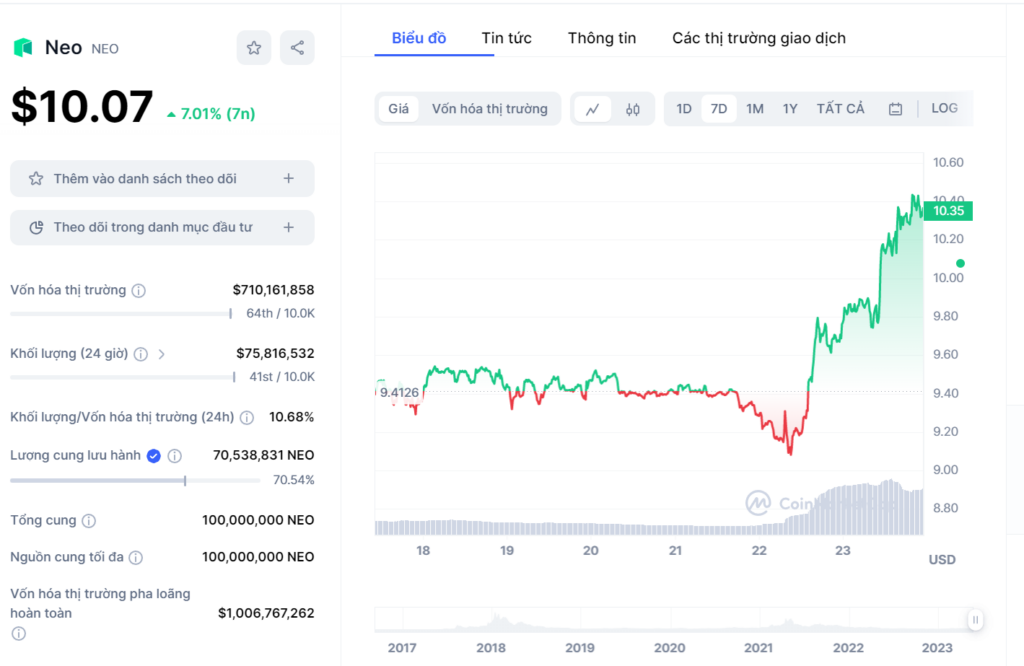Screen dimensions: 1024x666
Task: Select the 1M time range button
Action: click(755, 109)
